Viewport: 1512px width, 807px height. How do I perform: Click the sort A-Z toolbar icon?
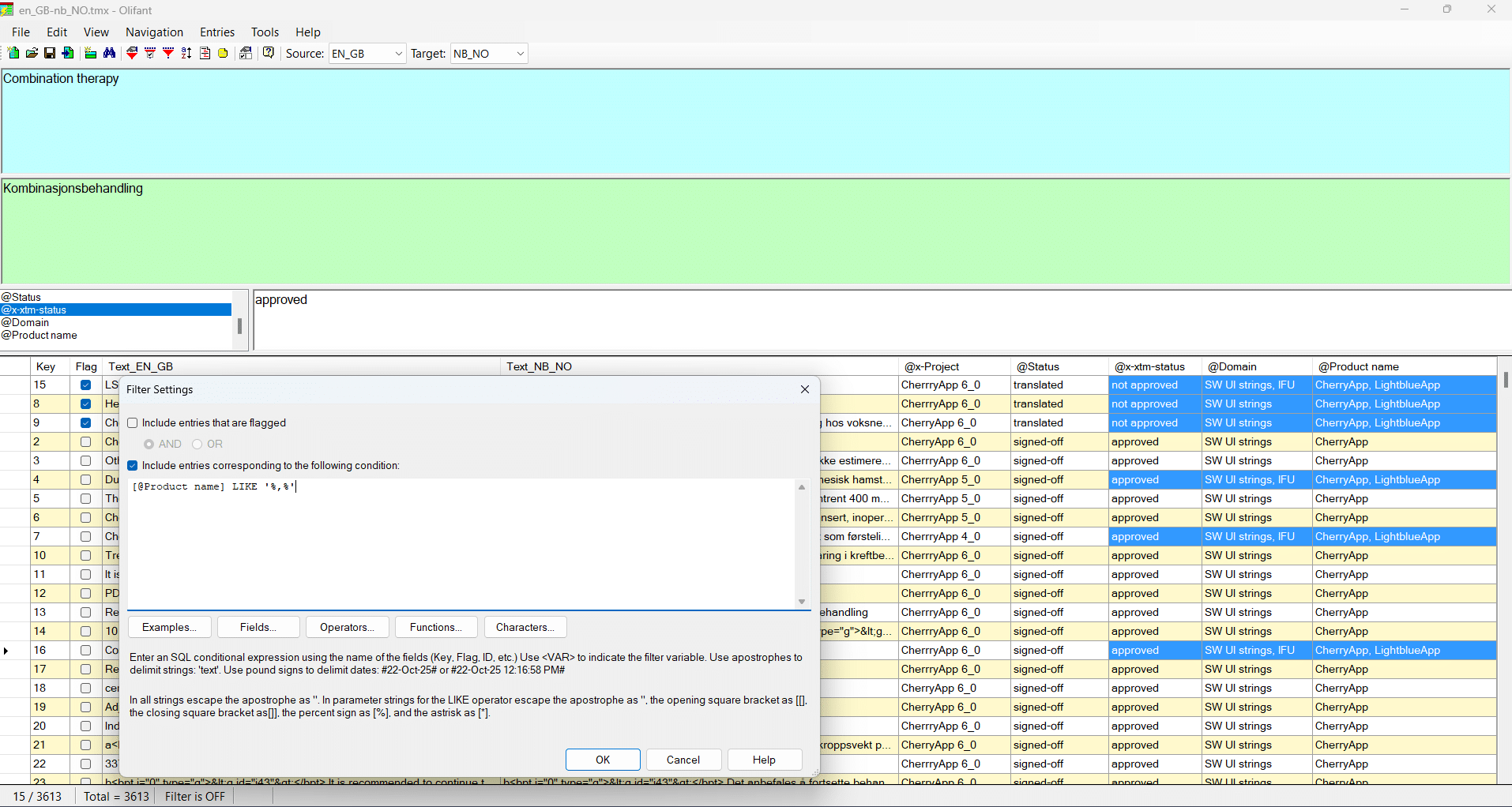(186, 53)
